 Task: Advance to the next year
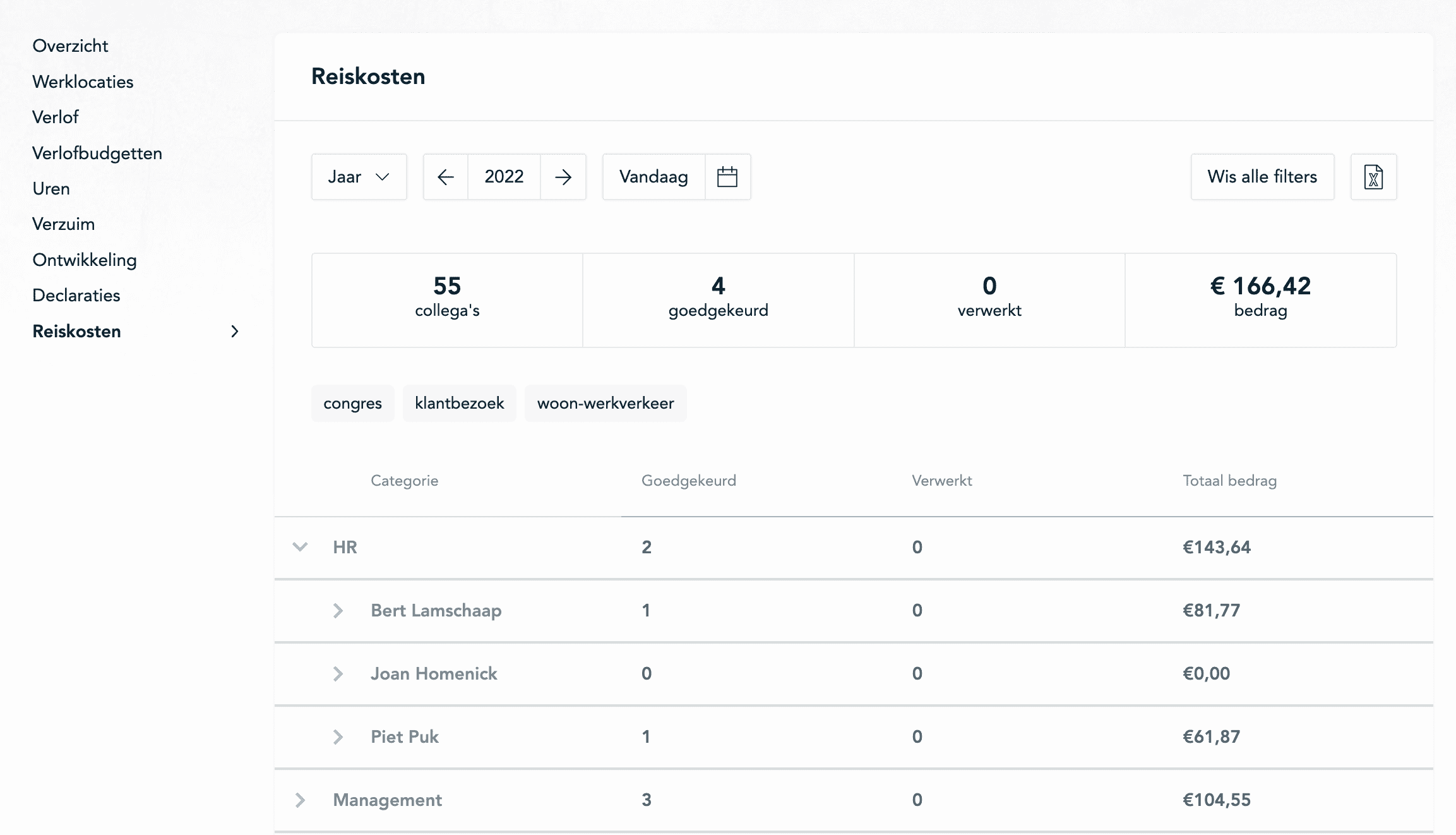pos(563,177)
